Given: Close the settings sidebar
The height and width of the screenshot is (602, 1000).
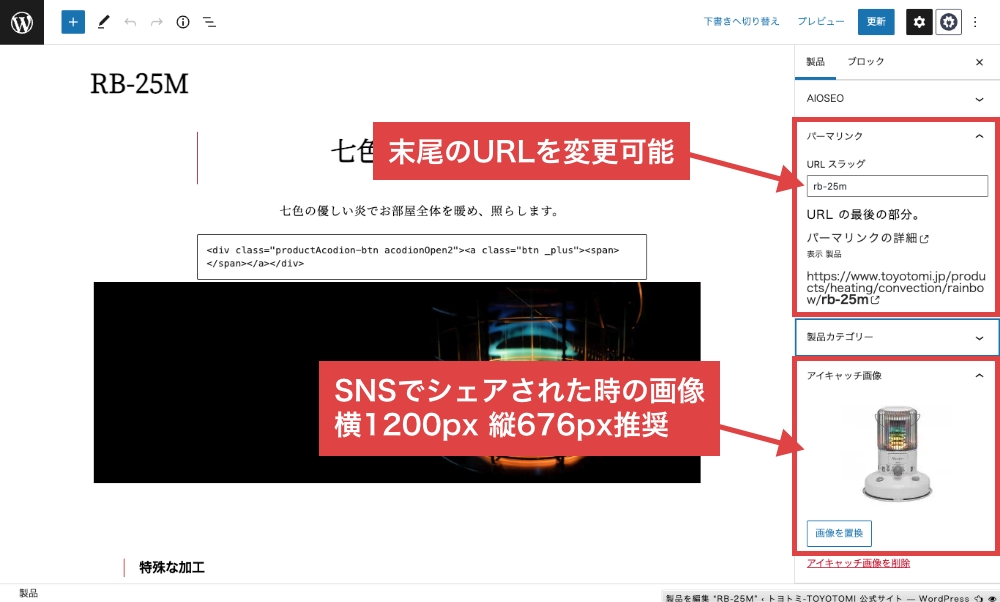Looking at the screenshot, I should click(980, 62).
